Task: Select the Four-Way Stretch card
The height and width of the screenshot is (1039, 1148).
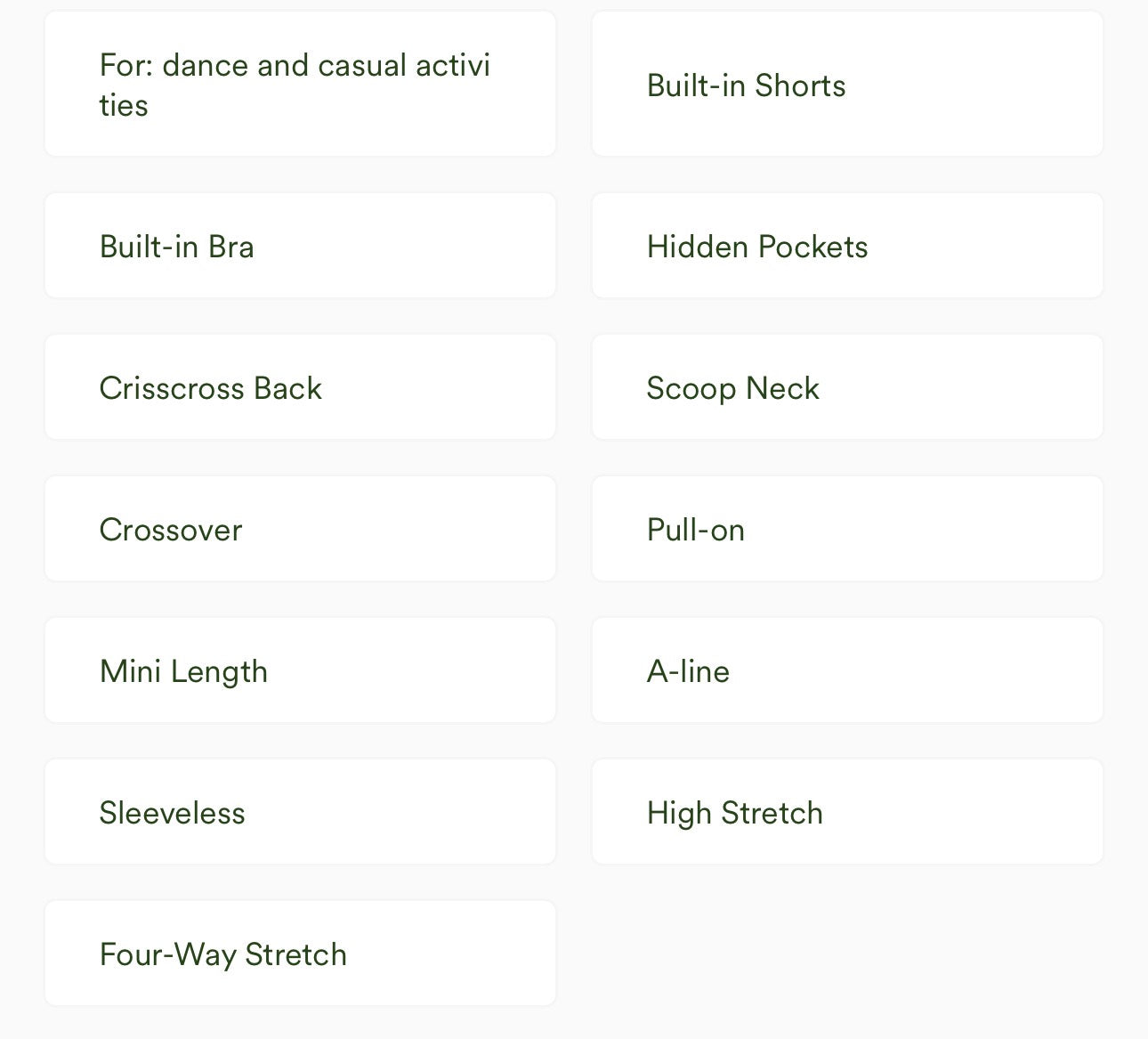Action: coord(300,954)
